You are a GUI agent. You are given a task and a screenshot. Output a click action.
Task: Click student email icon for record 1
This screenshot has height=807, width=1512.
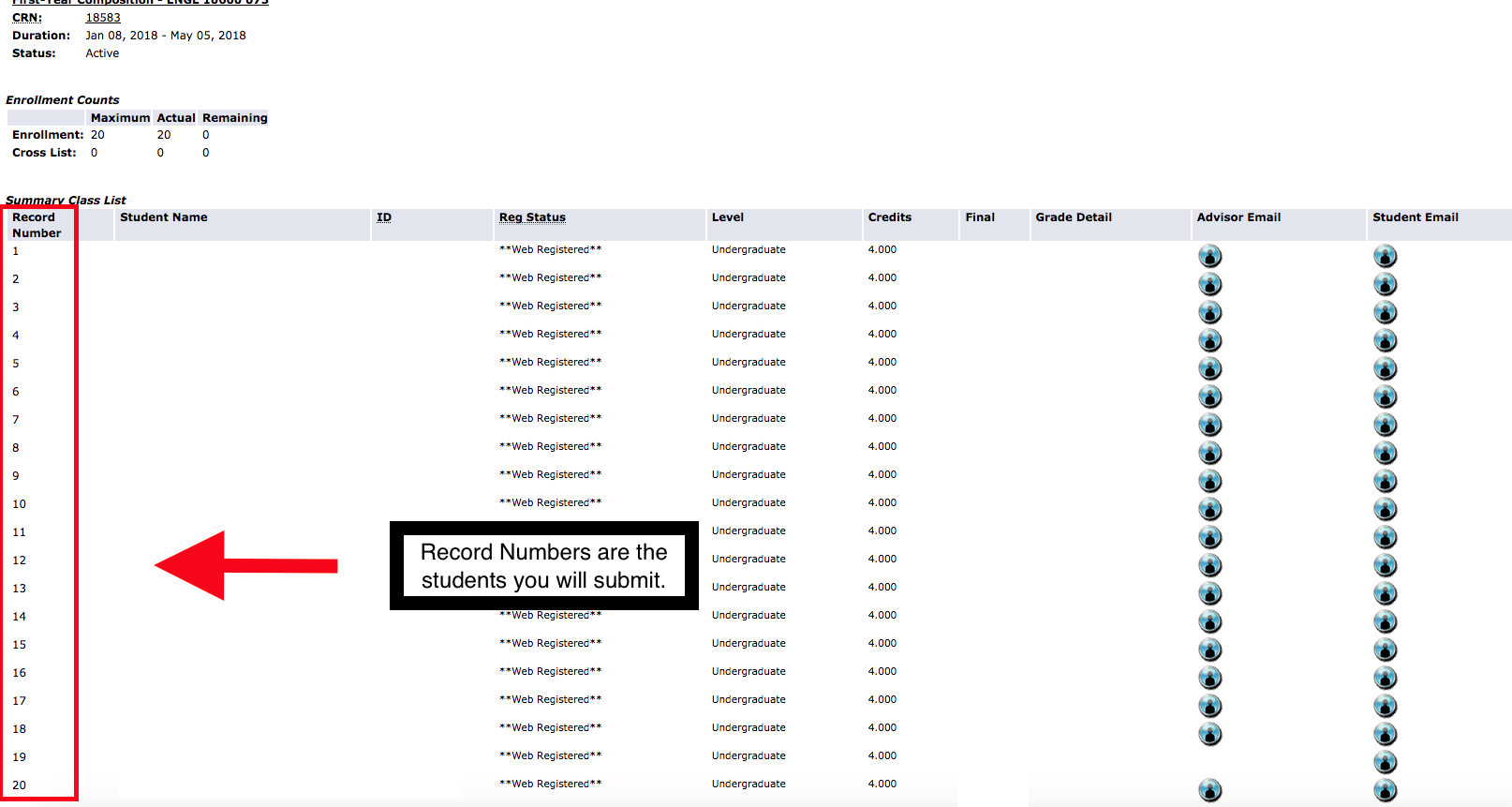pos(1385,256)
